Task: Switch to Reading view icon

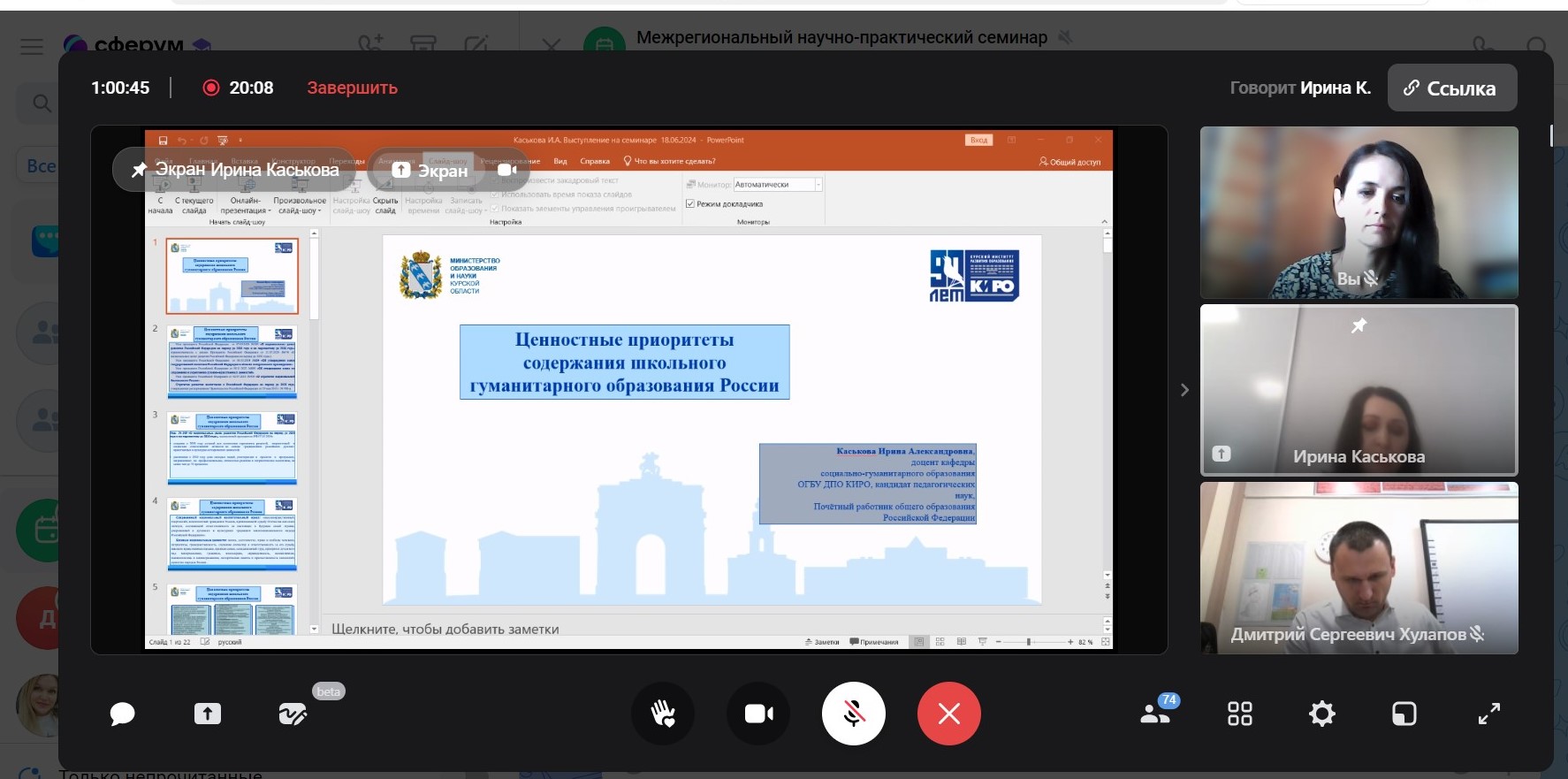Action: tap(961, 642)
